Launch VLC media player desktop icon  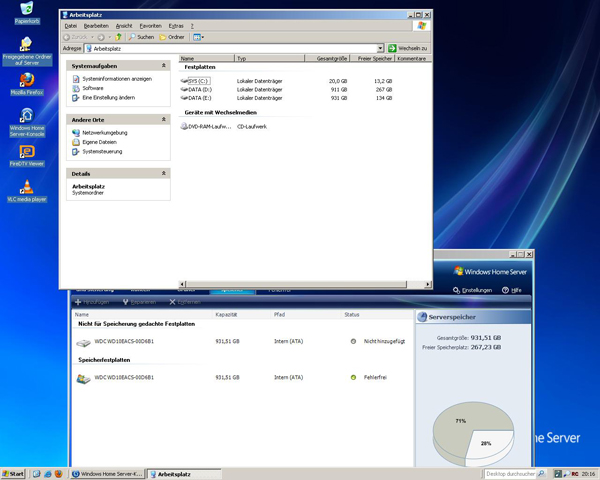(27, 191)
